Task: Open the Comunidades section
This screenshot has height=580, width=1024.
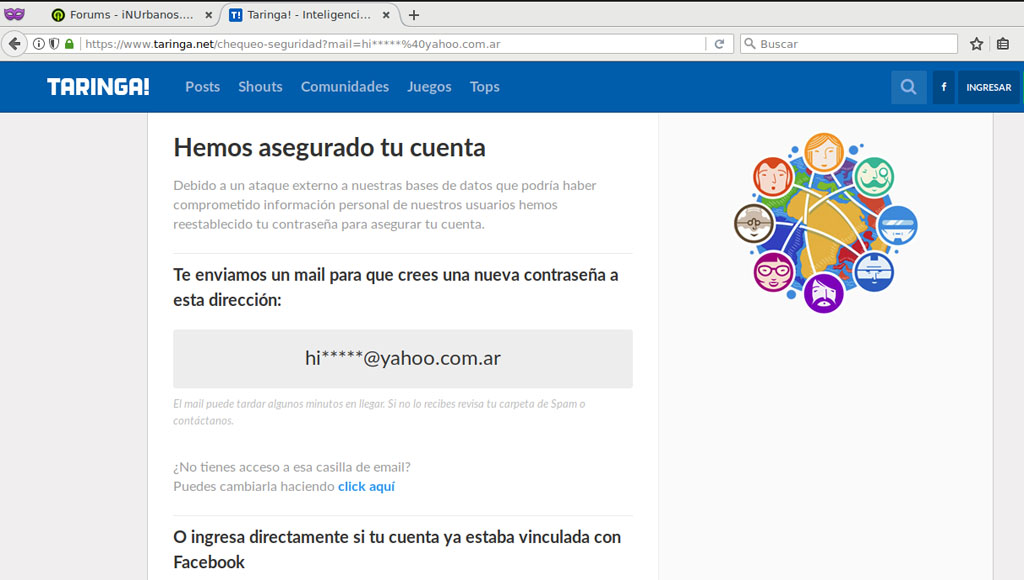Action: [x=344, y=87]
